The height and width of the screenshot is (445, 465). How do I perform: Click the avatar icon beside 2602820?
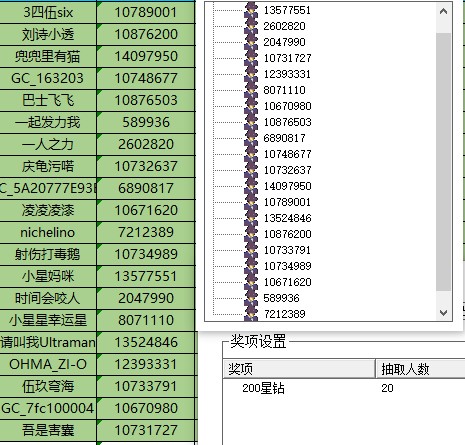coord(251,26)
